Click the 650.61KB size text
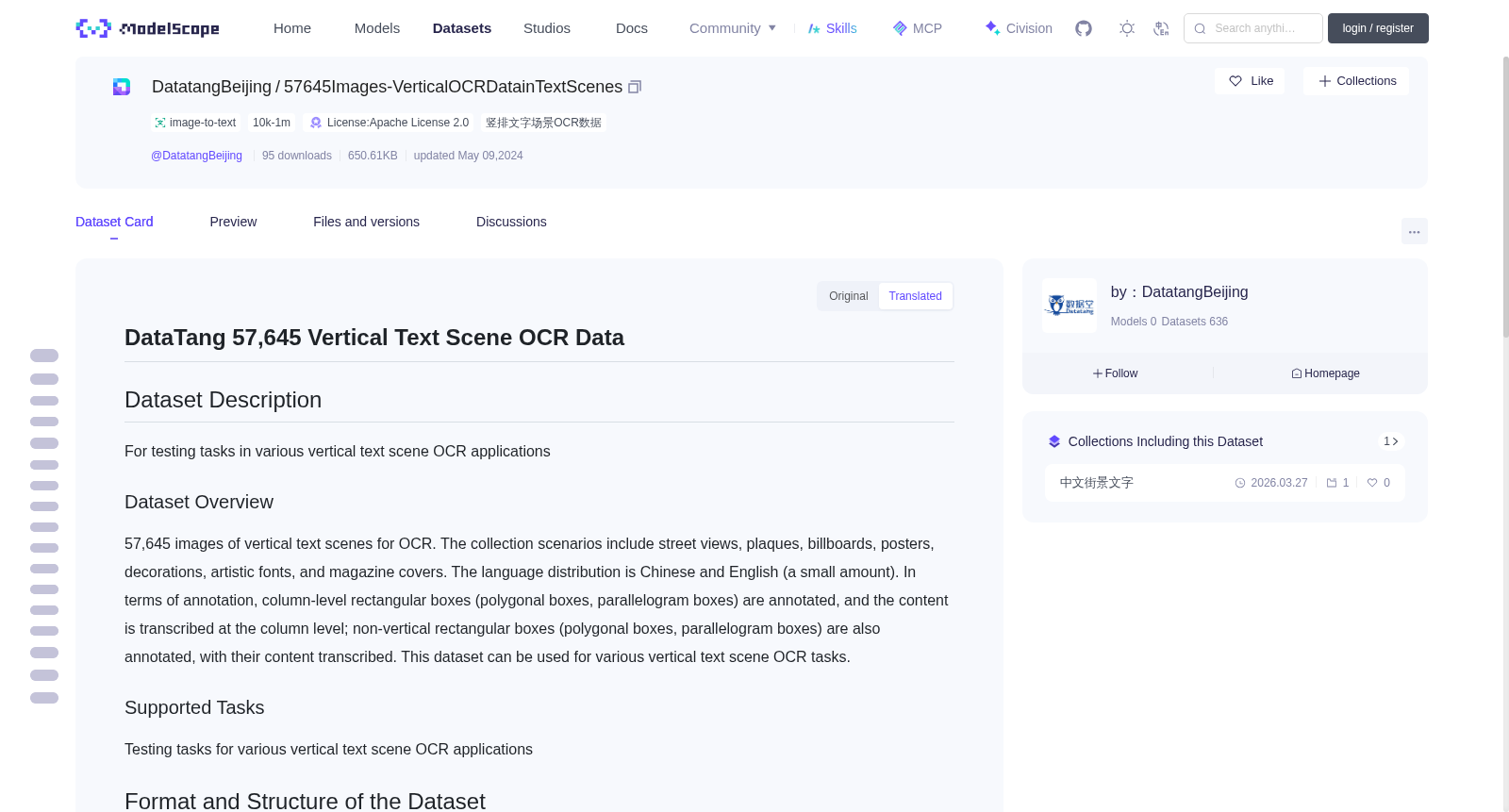The width and height of the screenshot is (1509, 812). pyautogui.click(x=373, y=156)
